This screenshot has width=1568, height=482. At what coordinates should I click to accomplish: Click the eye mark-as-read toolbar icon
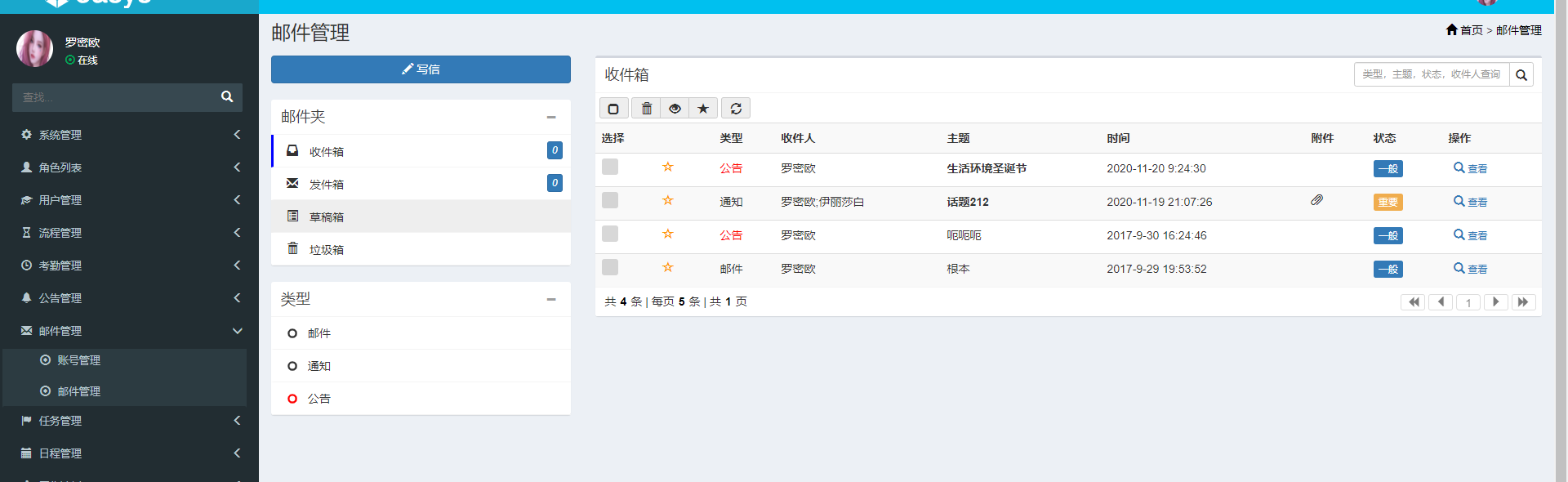675,108
